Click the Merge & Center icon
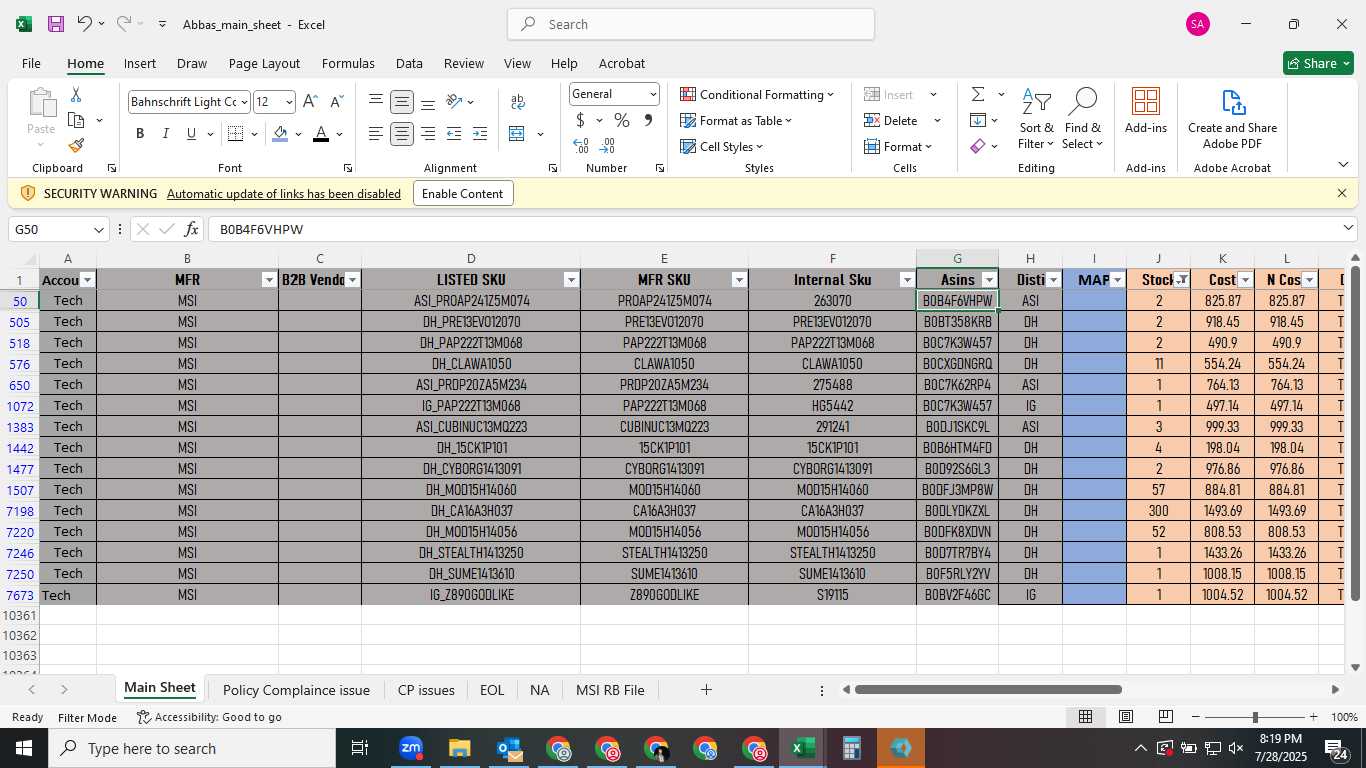This screenshot has width=1366, height=768. click(517, 134)
